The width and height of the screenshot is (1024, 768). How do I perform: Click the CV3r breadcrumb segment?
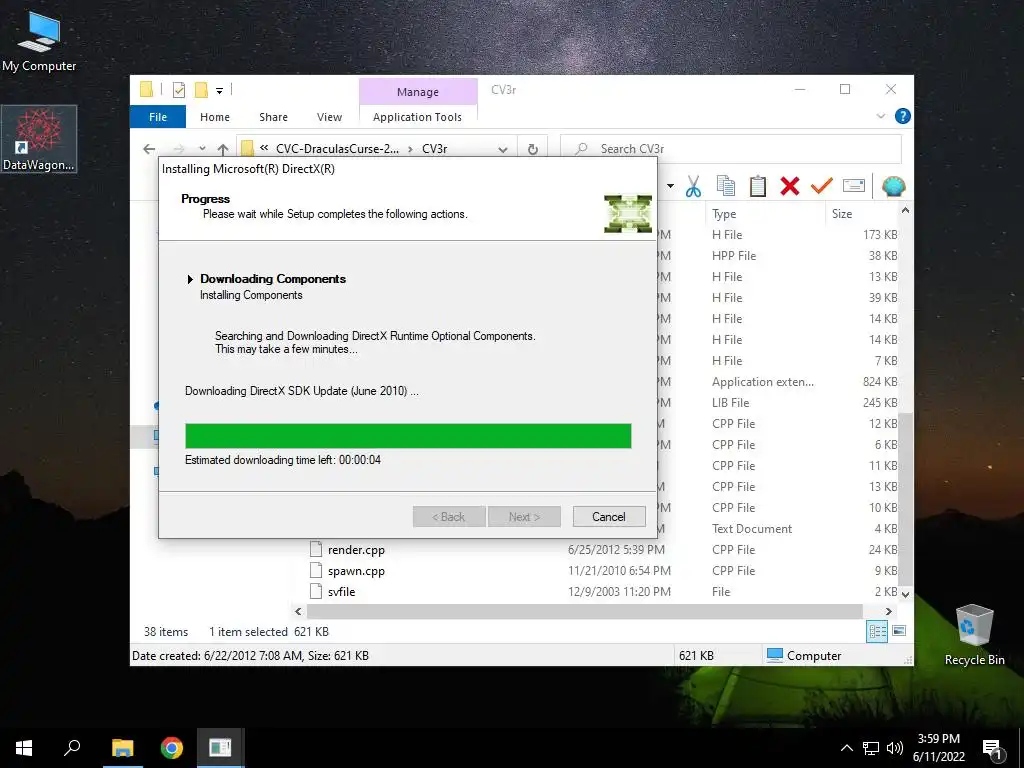click(x=434, y=149)
